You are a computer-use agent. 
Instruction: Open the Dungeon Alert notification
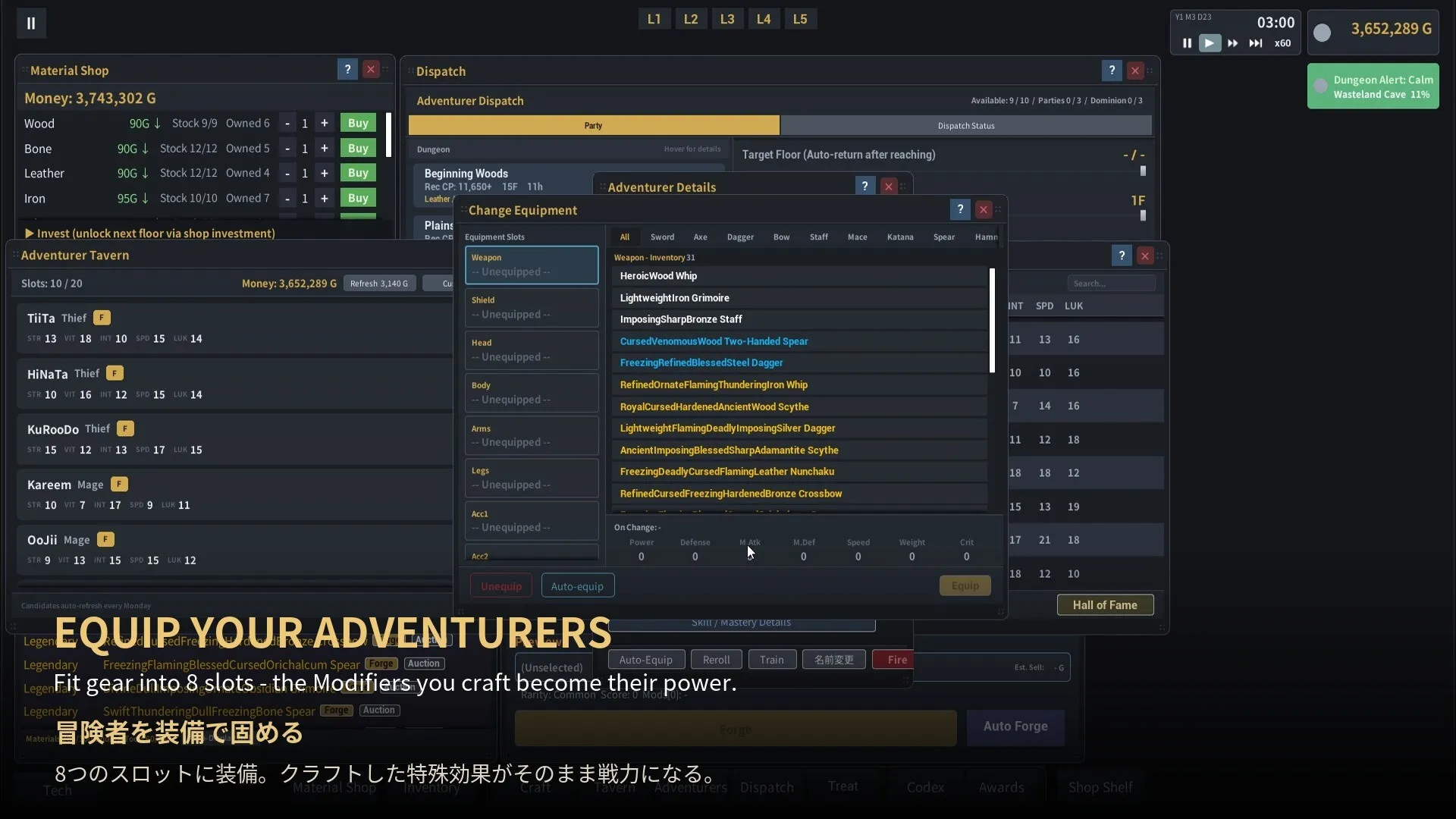click(1373, 86)
